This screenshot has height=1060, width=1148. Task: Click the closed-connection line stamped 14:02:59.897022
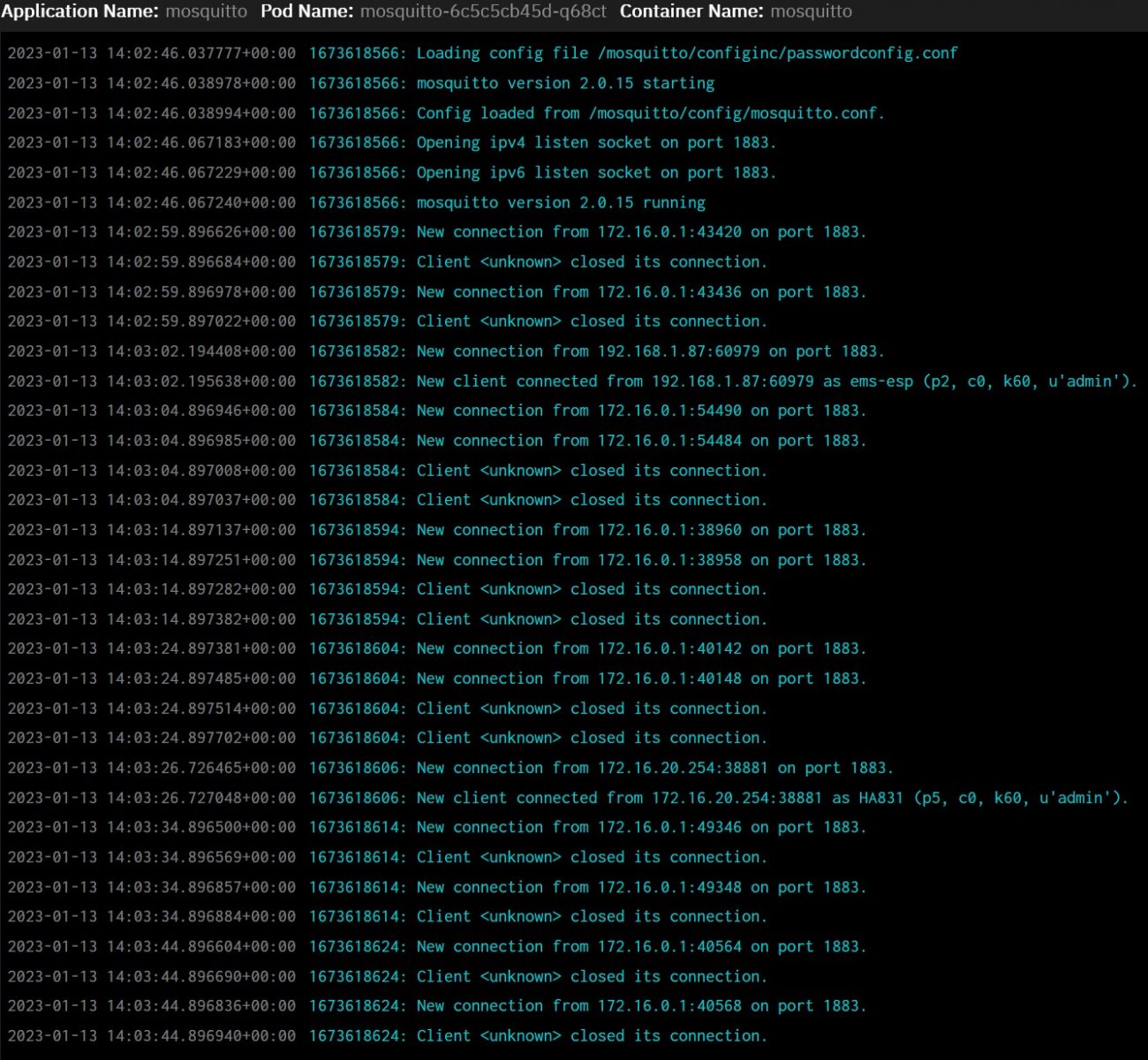(x=388, y=321)
